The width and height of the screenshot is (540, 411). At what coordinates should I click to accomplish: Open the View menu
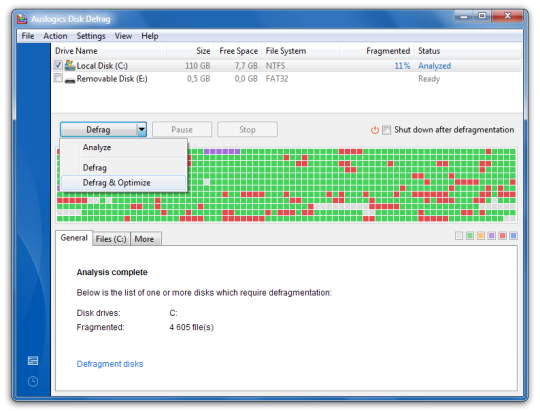(123, 36)
